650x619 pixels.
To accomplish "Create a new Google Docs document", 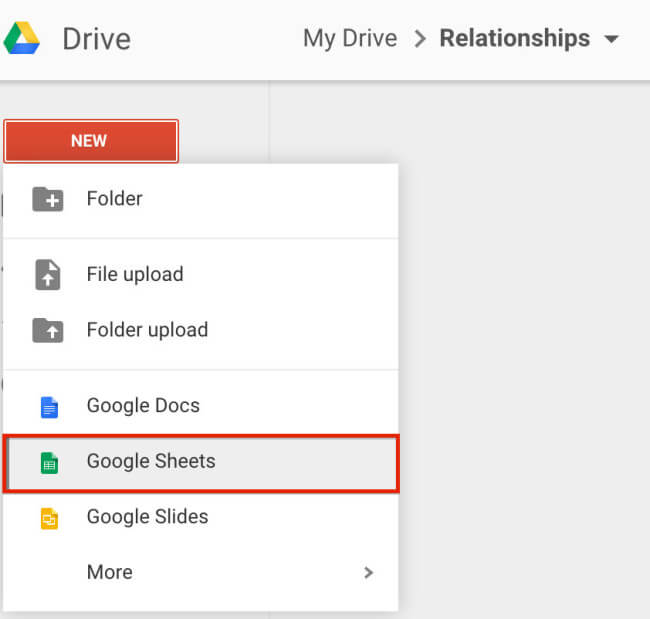I will (201, 405).
